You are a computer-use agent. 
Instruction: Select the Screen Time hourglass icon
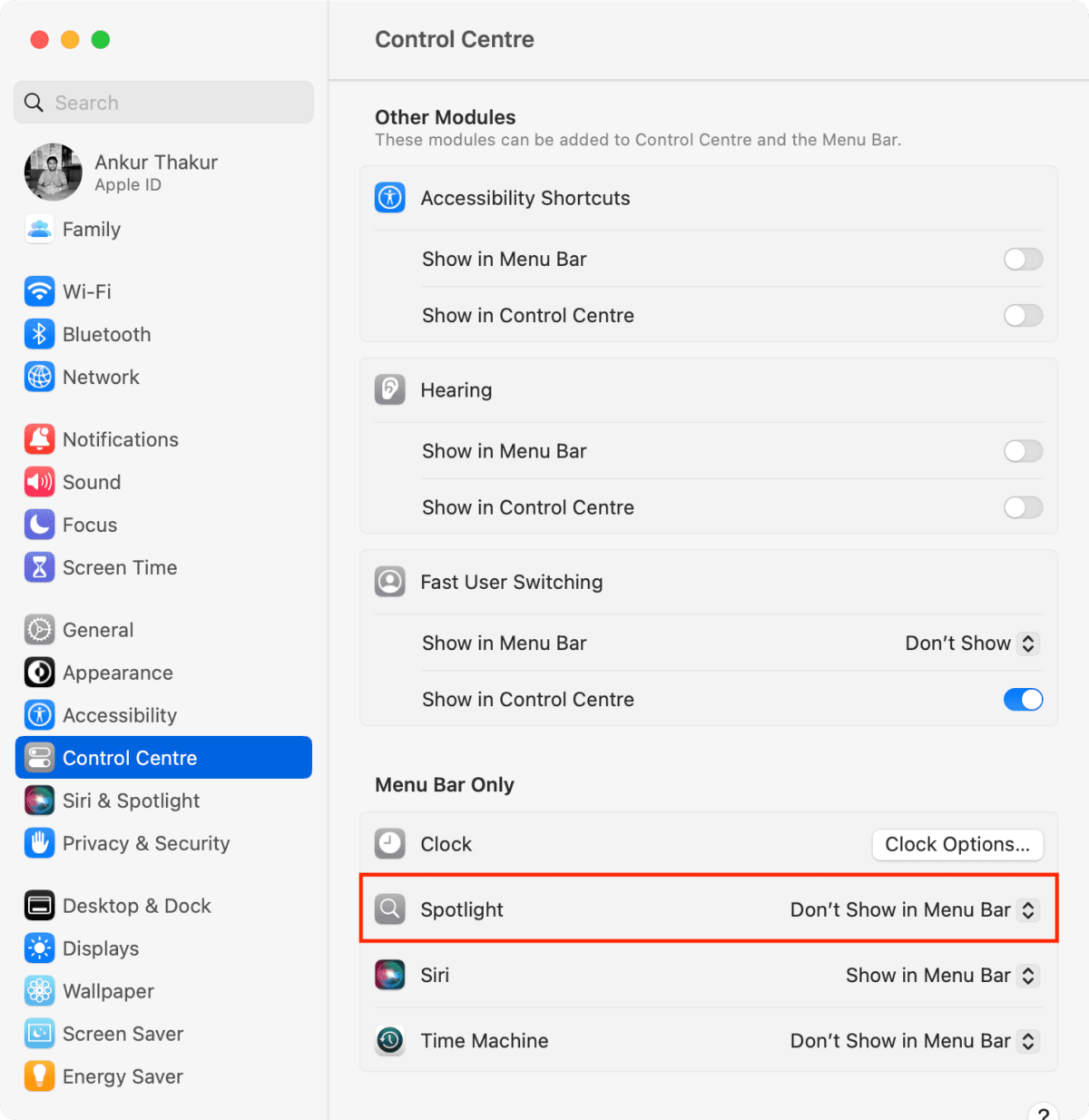(x=39, y=567)
